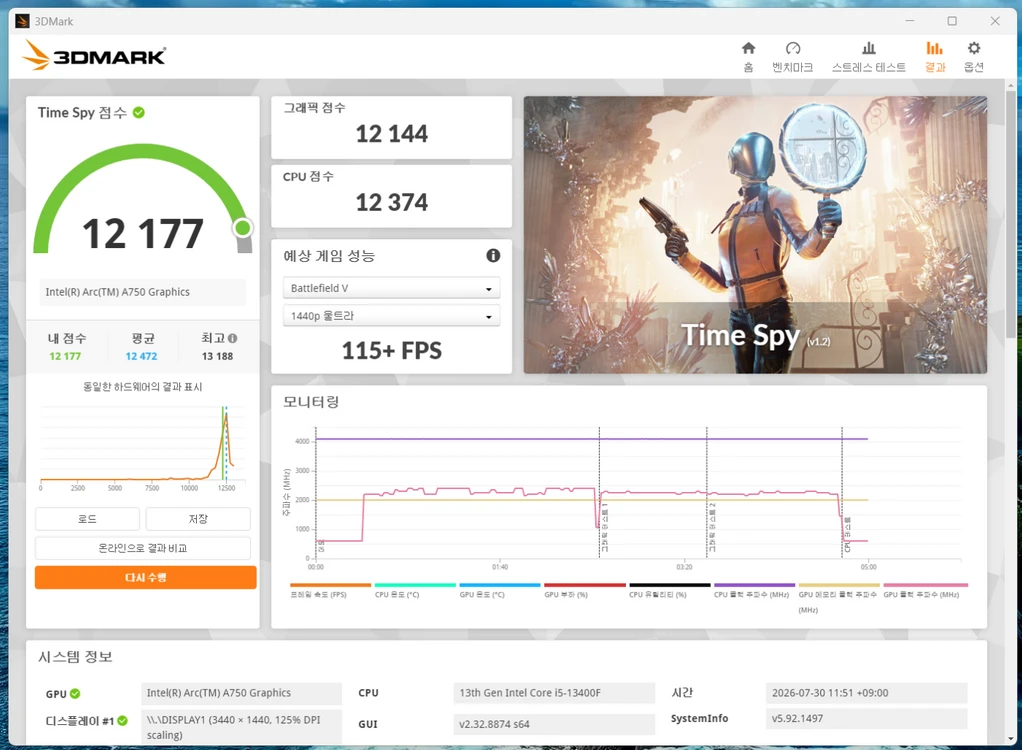This screenshot has height=750, width=1022.
Task: Click Intel Arc A750 Graphics label under gauge
Action: click(x=143, y=292)
